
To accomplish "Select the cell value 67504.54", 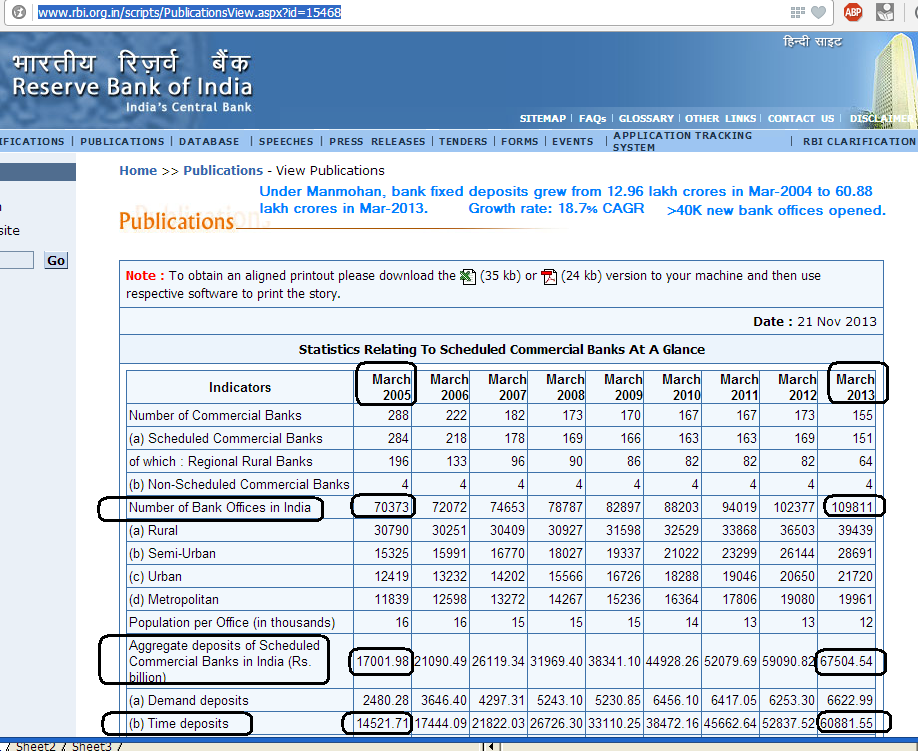I will (847, 661).
